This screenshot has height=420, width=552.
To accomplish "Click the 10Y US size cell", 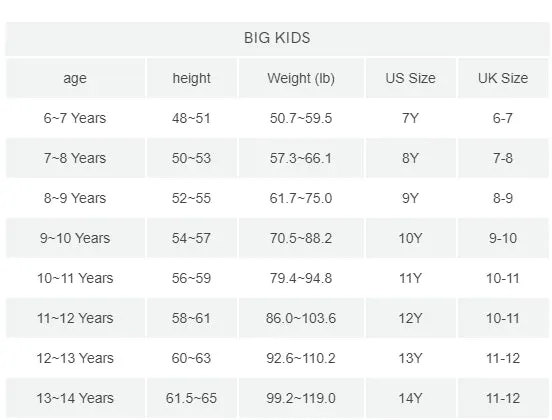I will click(x=410, y=238).
